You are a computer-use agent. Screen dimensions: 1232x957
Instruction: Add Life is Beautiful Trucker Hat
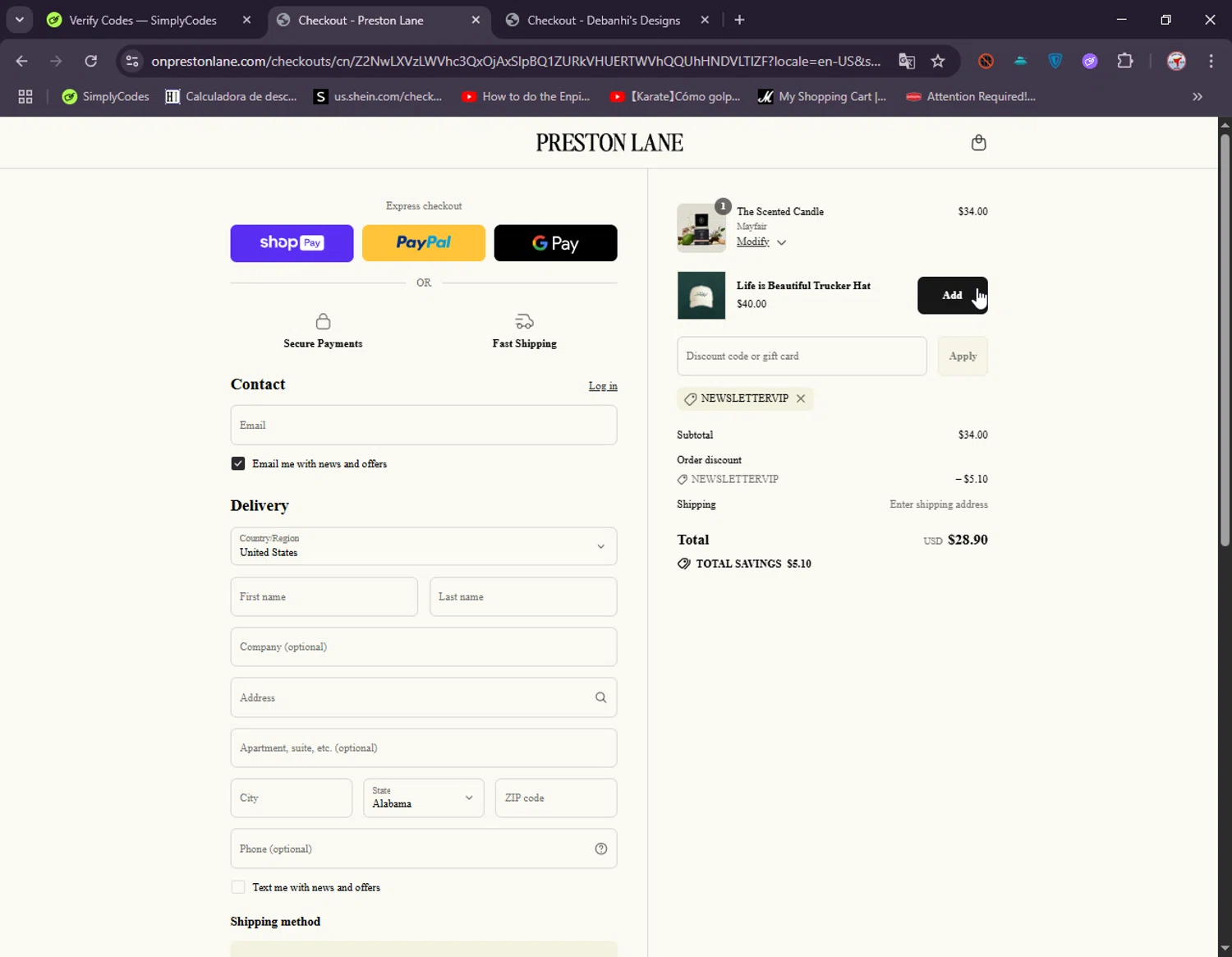pos(952,295)
